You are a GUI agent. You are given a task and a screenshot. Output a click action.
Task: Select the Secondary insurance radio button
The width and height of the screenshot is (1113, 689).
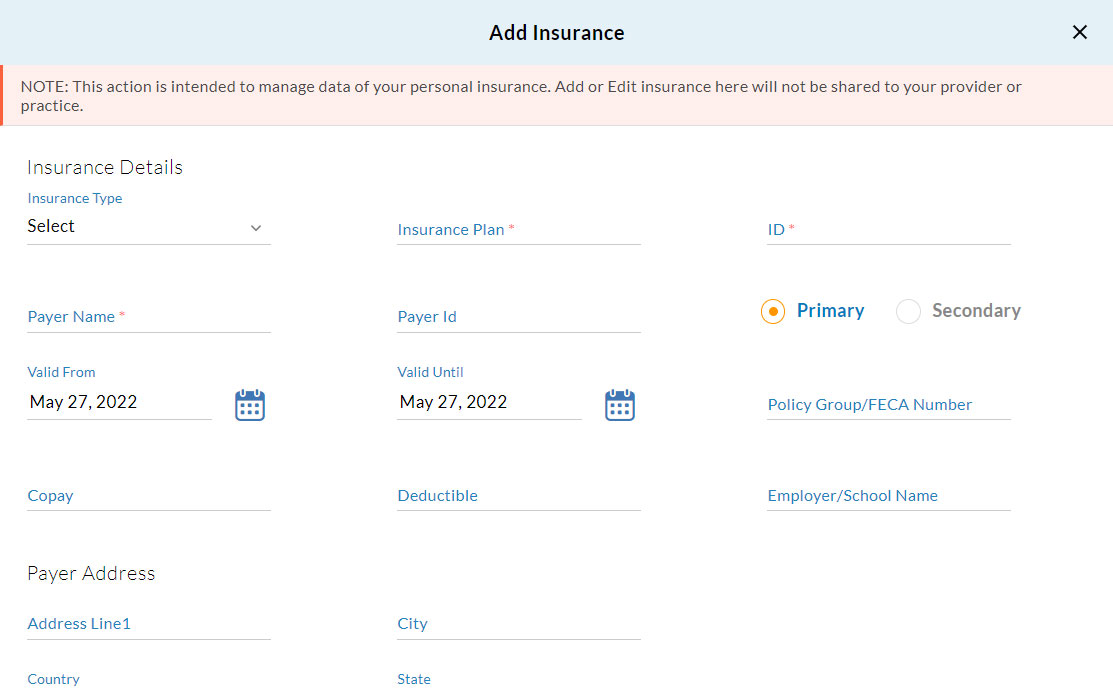pos(908,311)
